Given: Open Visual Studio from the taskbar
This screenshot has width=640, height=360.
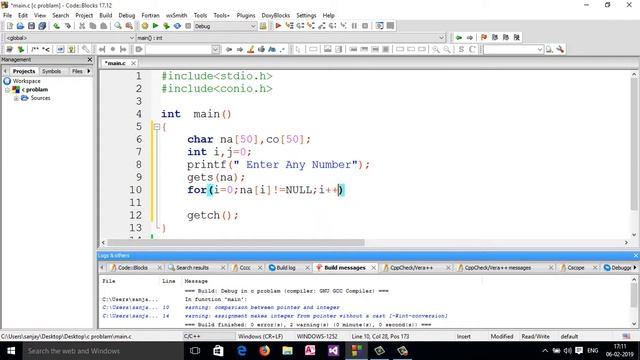Looking at the screenshot, I should (x=333, y=351).
